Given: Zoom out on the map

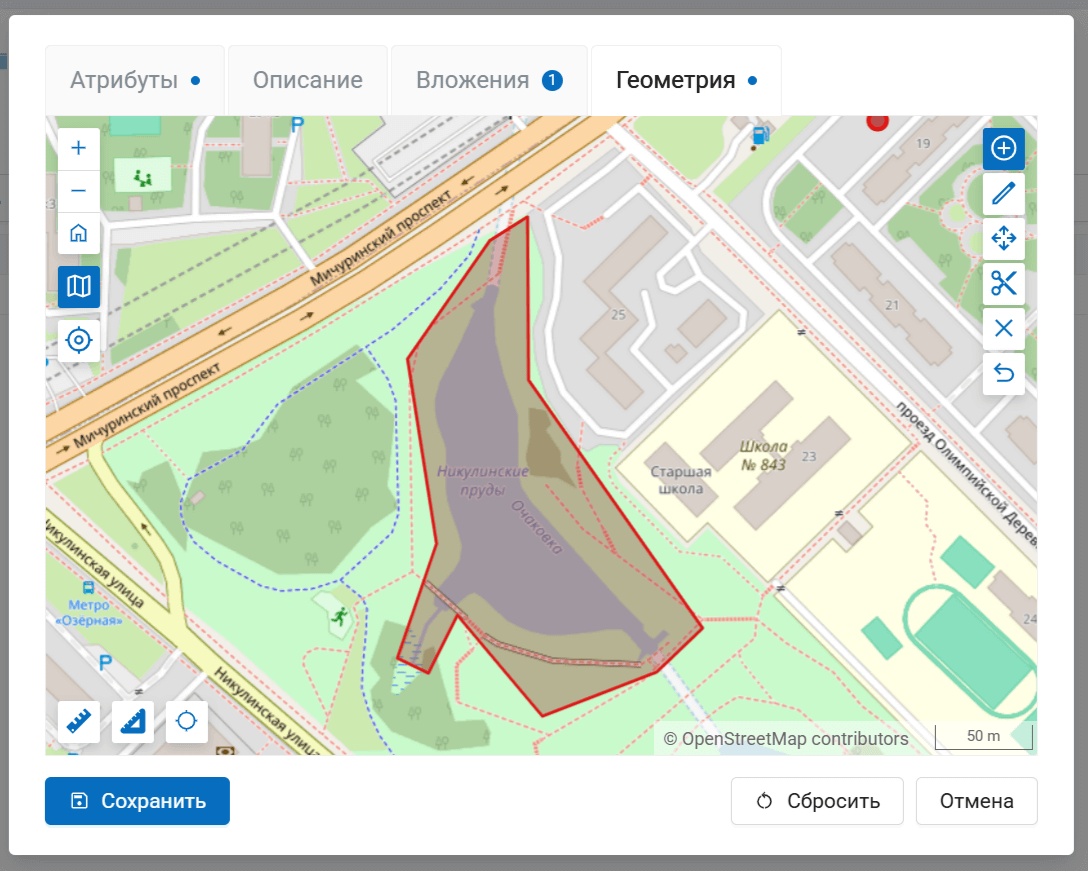Looking at the screenshot, I should pyautogui.click(x=79, y=191).
